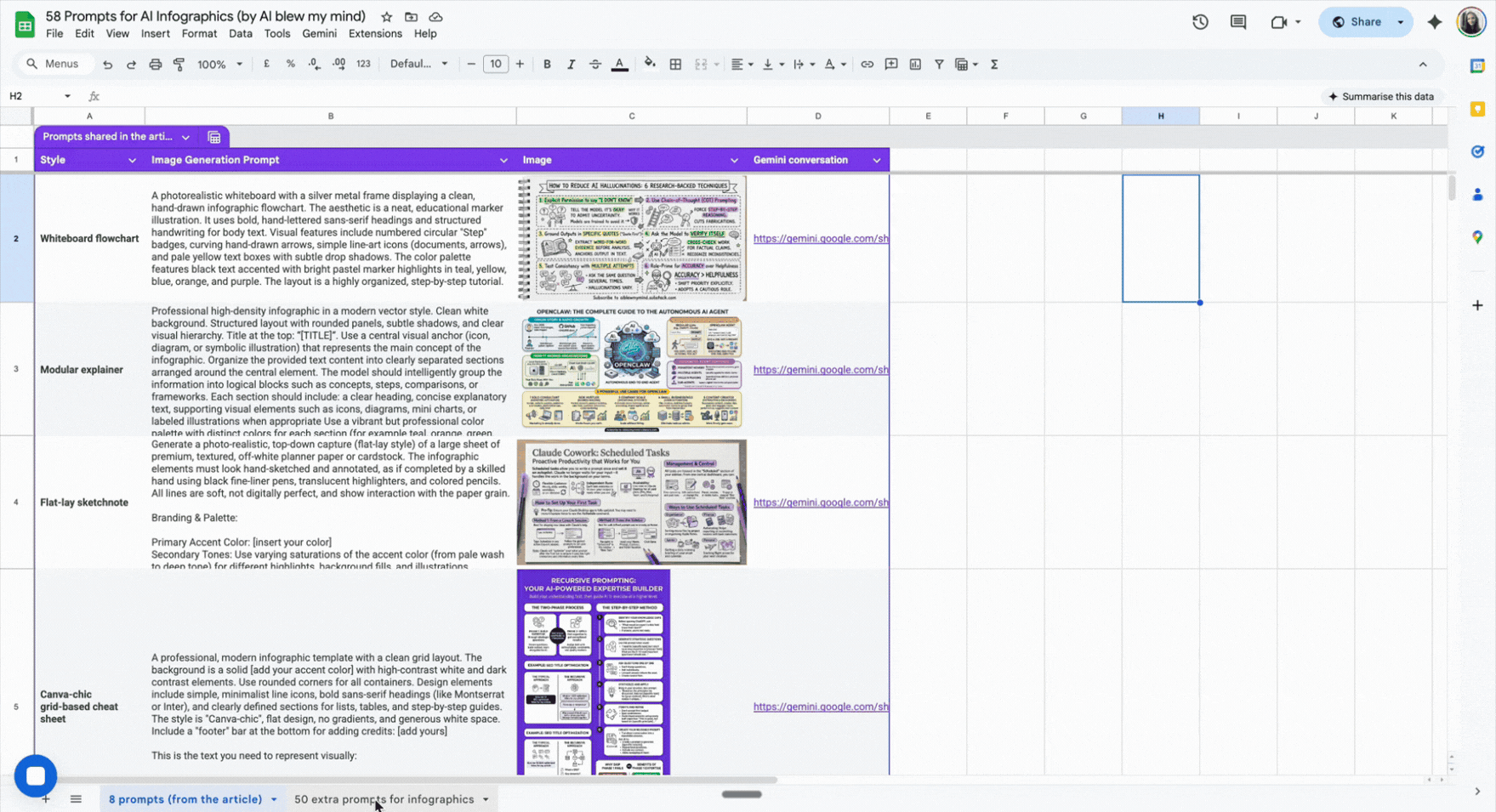Click the redo icon

(131, 65)
